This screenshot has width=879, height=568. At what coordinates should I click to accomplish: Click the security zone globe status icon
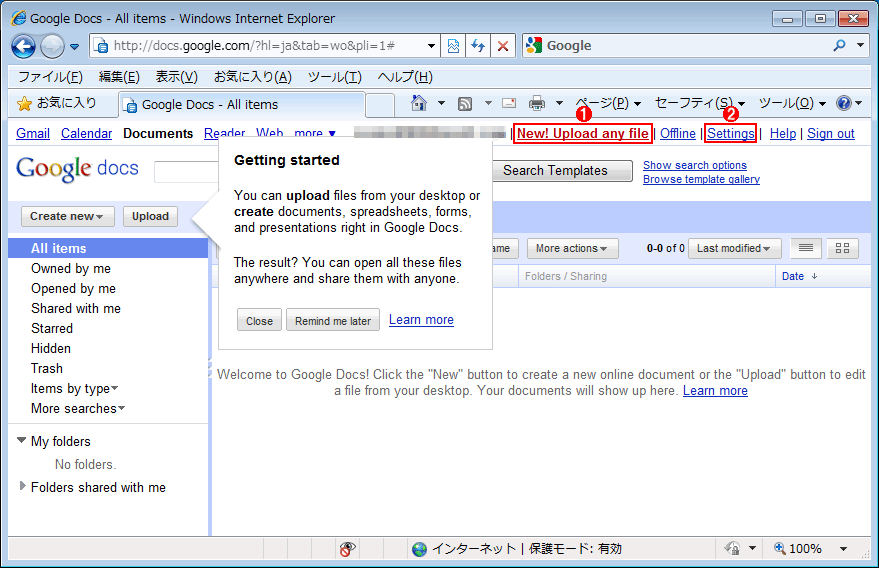pos(419,549)
